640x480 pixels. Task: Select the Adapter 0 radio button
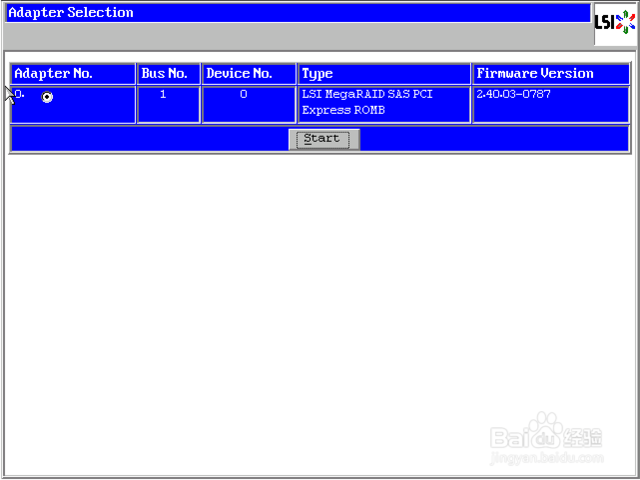coord(47,97)
